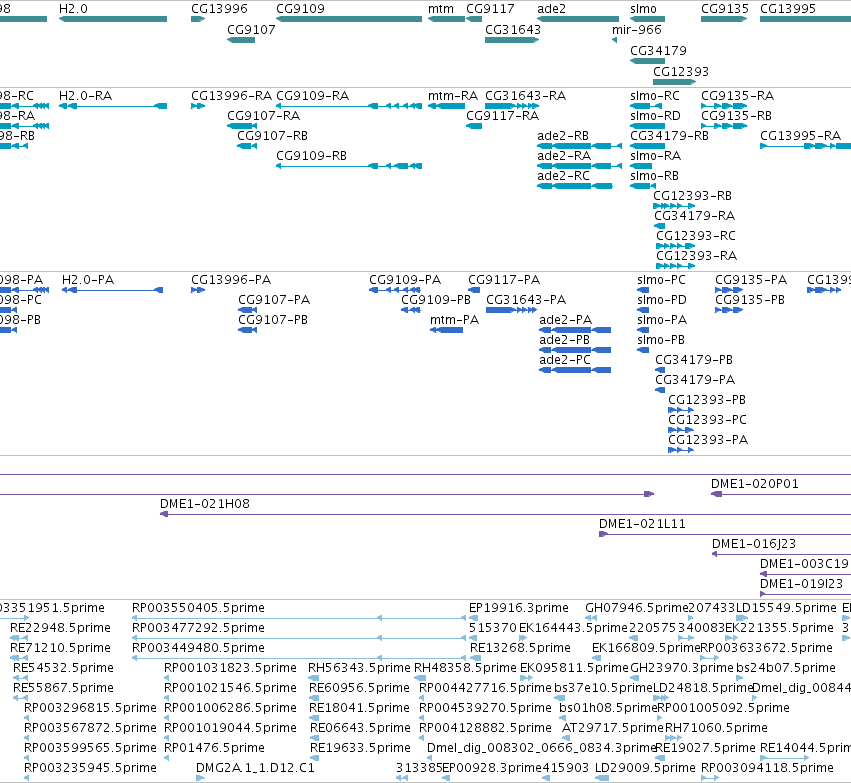Select the CG9109-PB protein label
The width and height of the screenshot is (851, 783).
(436, 300)
